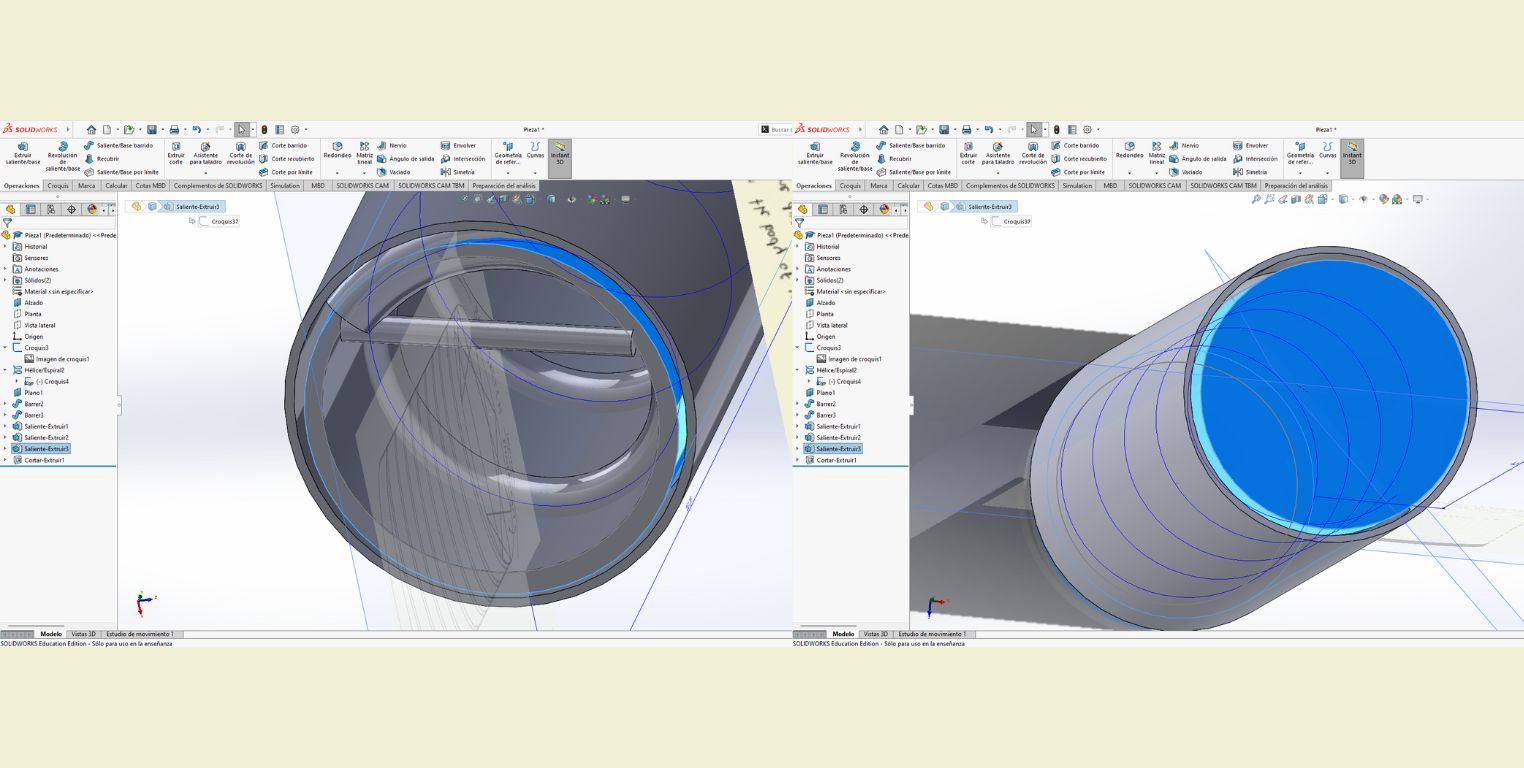Click Extruir corte in left window
Viewport: 1524px width, 768px height.
[176, 152]
